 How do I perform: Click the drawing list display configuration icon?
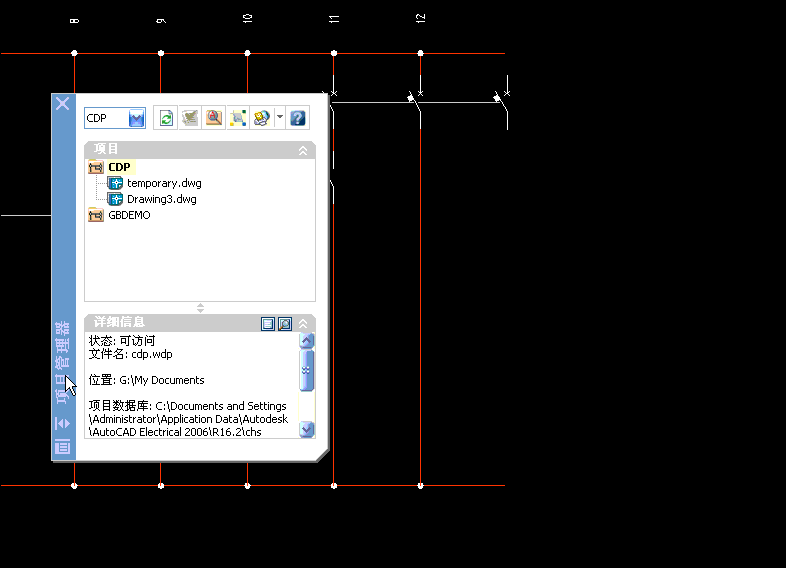[x=238, y=118]
